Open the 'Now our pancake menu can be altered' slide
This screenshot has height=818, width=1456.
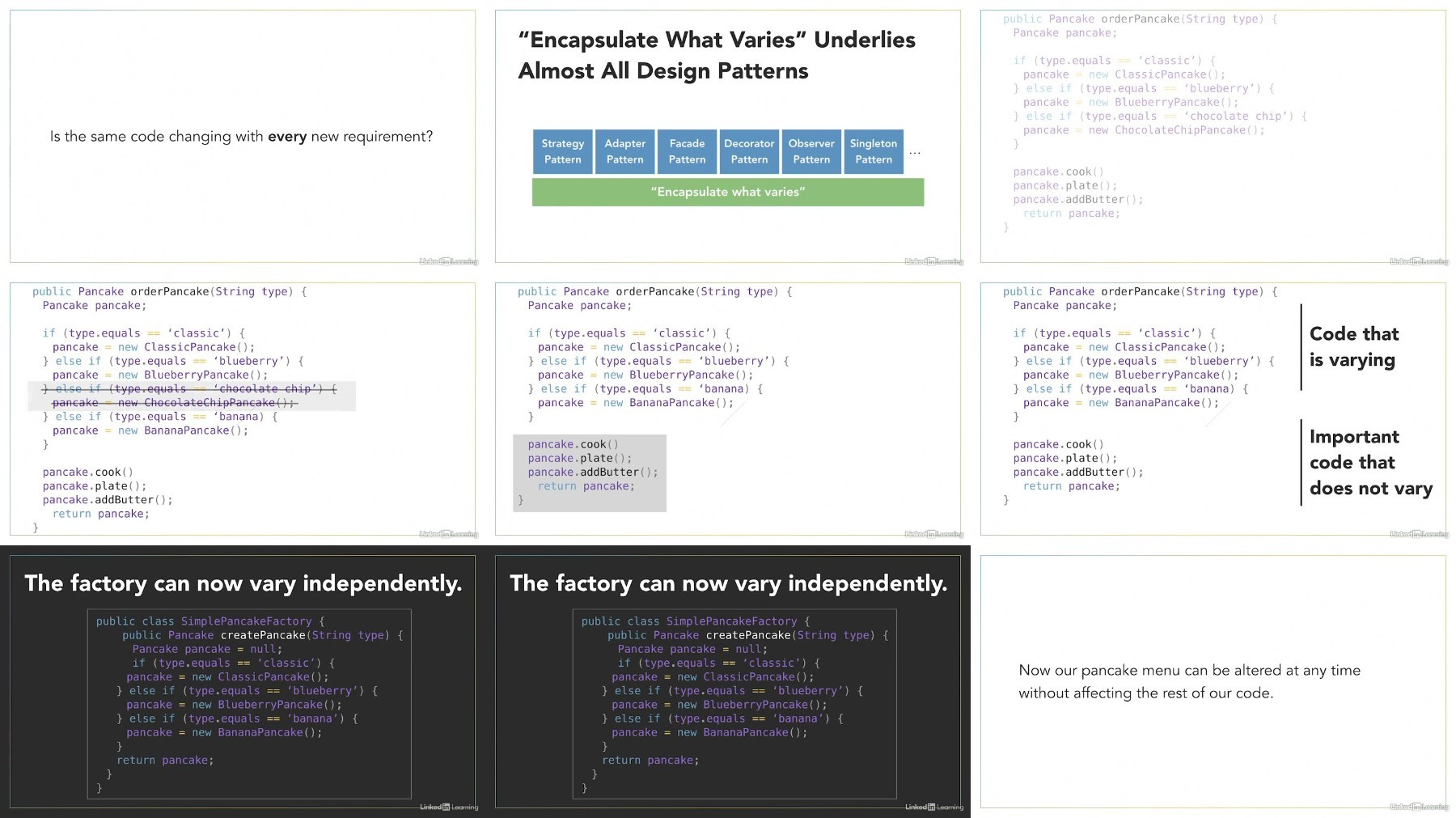(x=1213, y=681)
